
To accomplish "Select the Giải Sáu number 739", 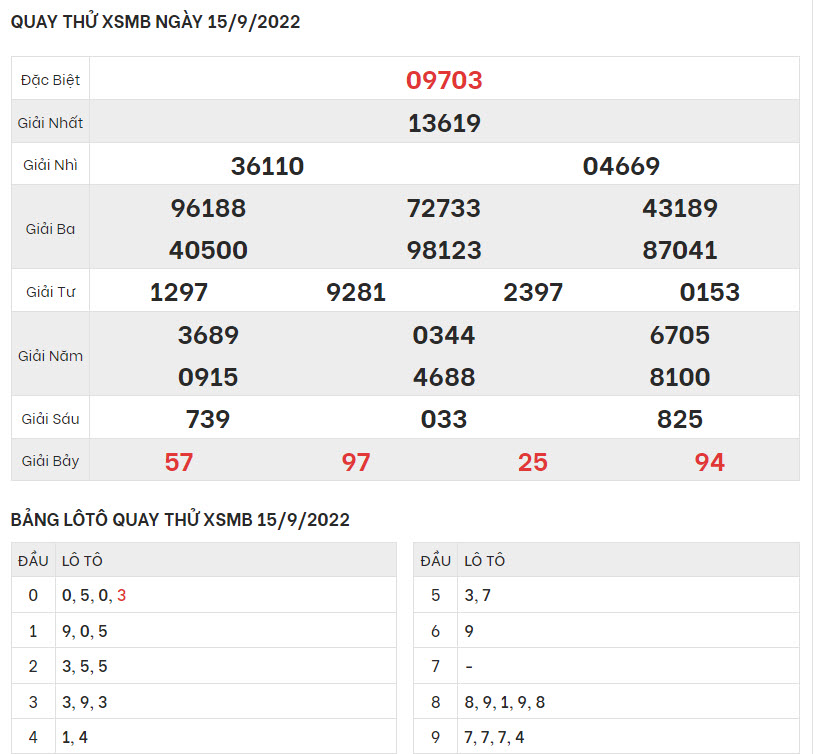I will coord(208,419).
